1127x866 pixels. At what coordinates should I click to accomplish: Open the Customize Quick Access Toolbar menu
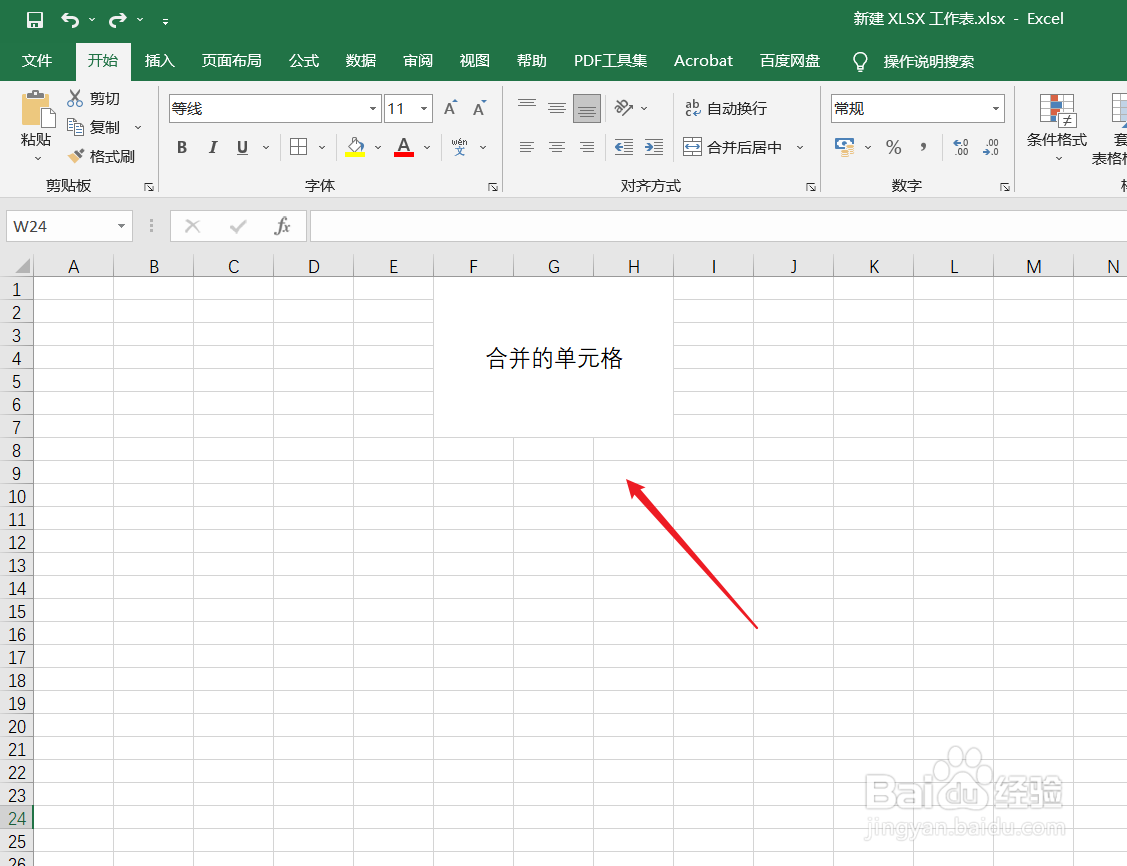(165, 22)
